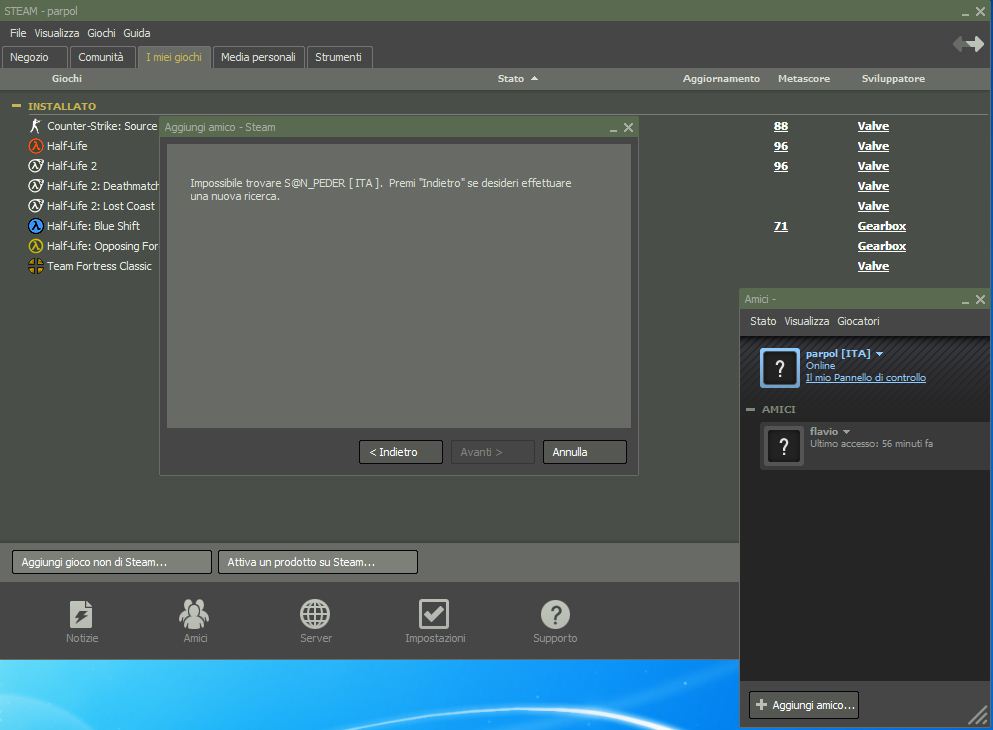Open the Guida menu
Viewport: 993px width, 730px height.
pyautogui.click(x=137, y=33)
